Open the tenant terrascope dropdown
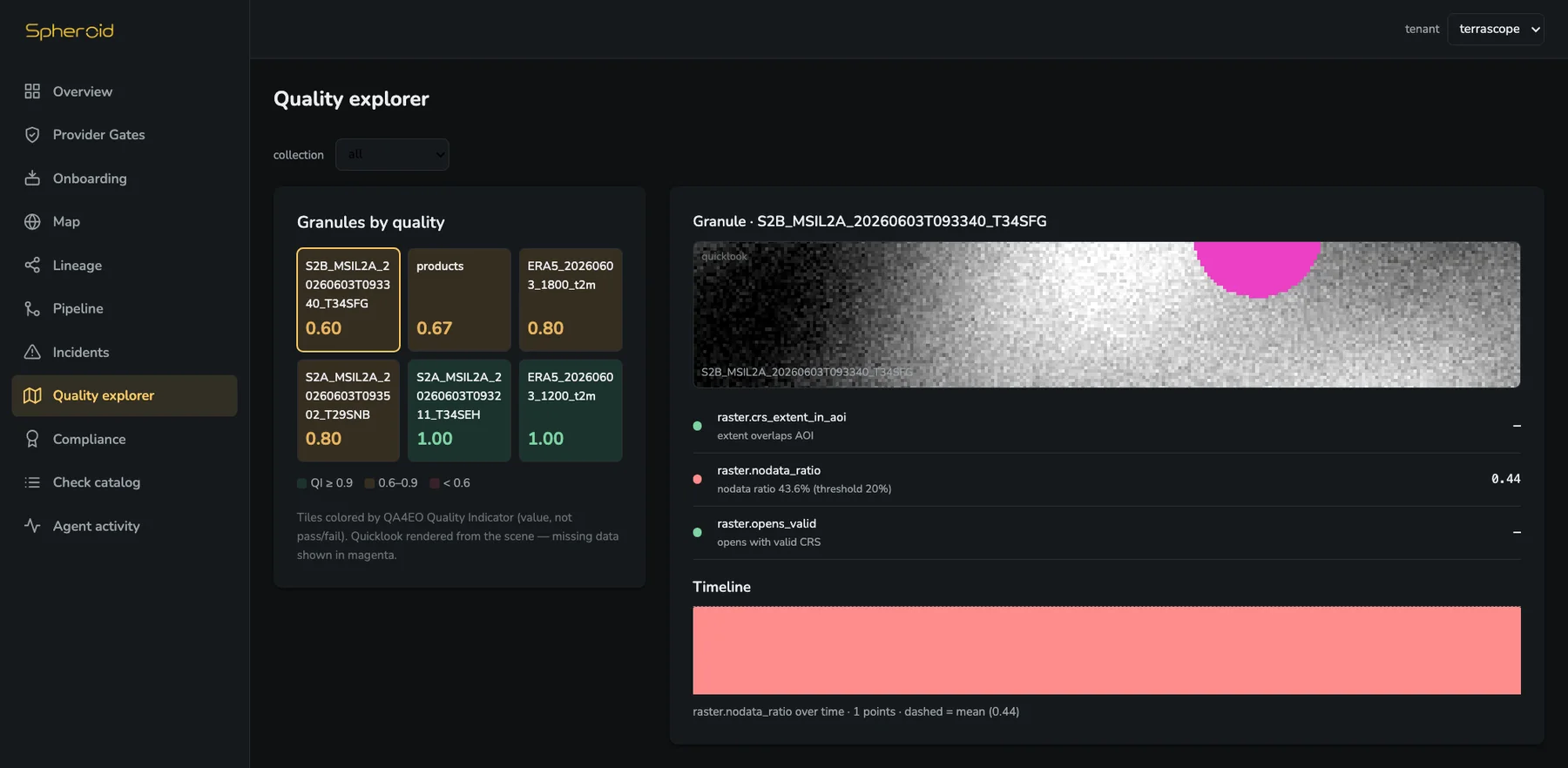Screen dimensions: 1568x768 click(x=1496, y=29)
